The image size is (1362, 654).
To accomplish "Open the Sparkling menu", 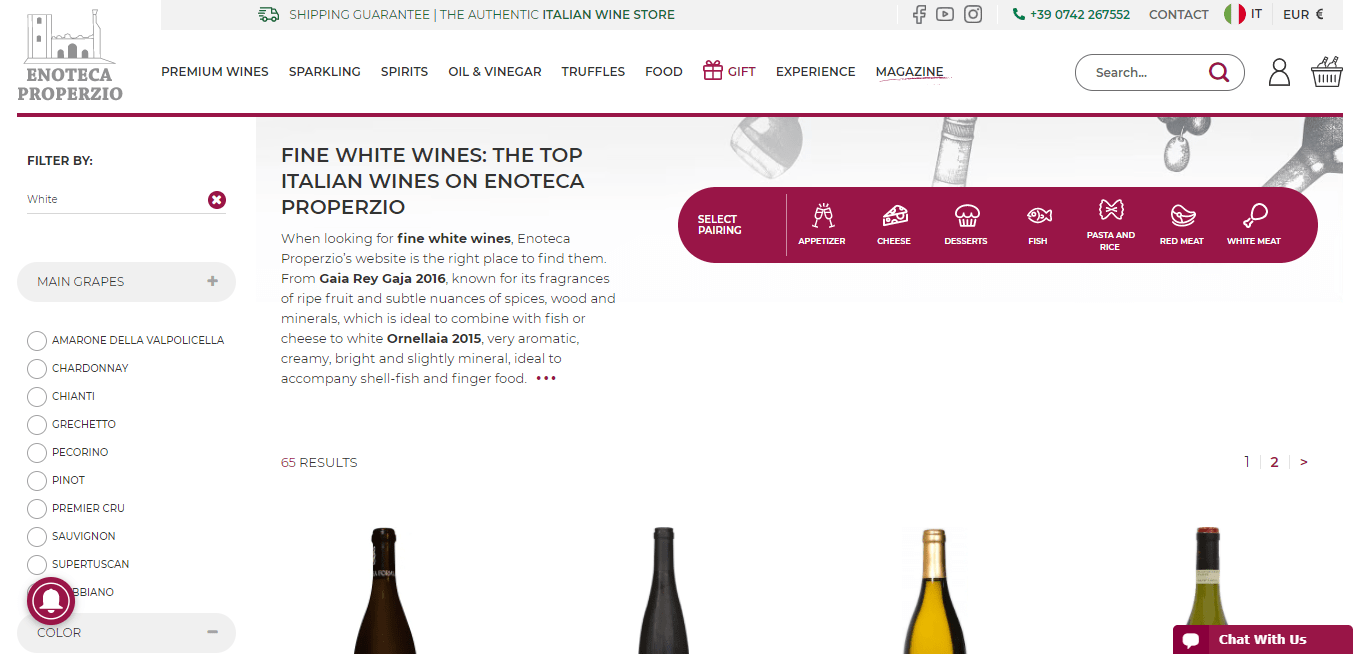I will (325, 72).
